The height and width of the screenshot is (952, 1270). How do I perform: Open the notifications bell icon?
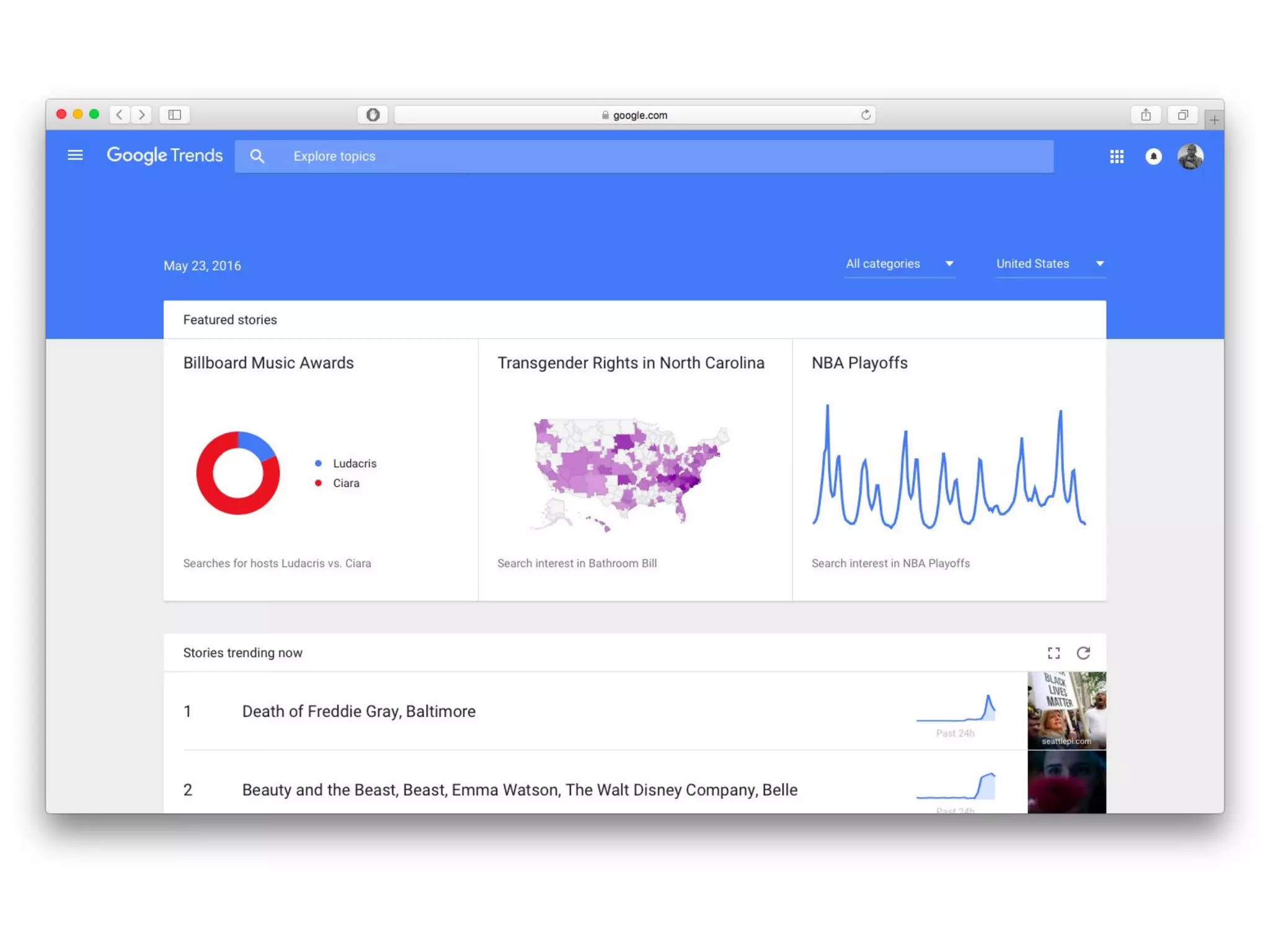click(x=1153, y=156)
